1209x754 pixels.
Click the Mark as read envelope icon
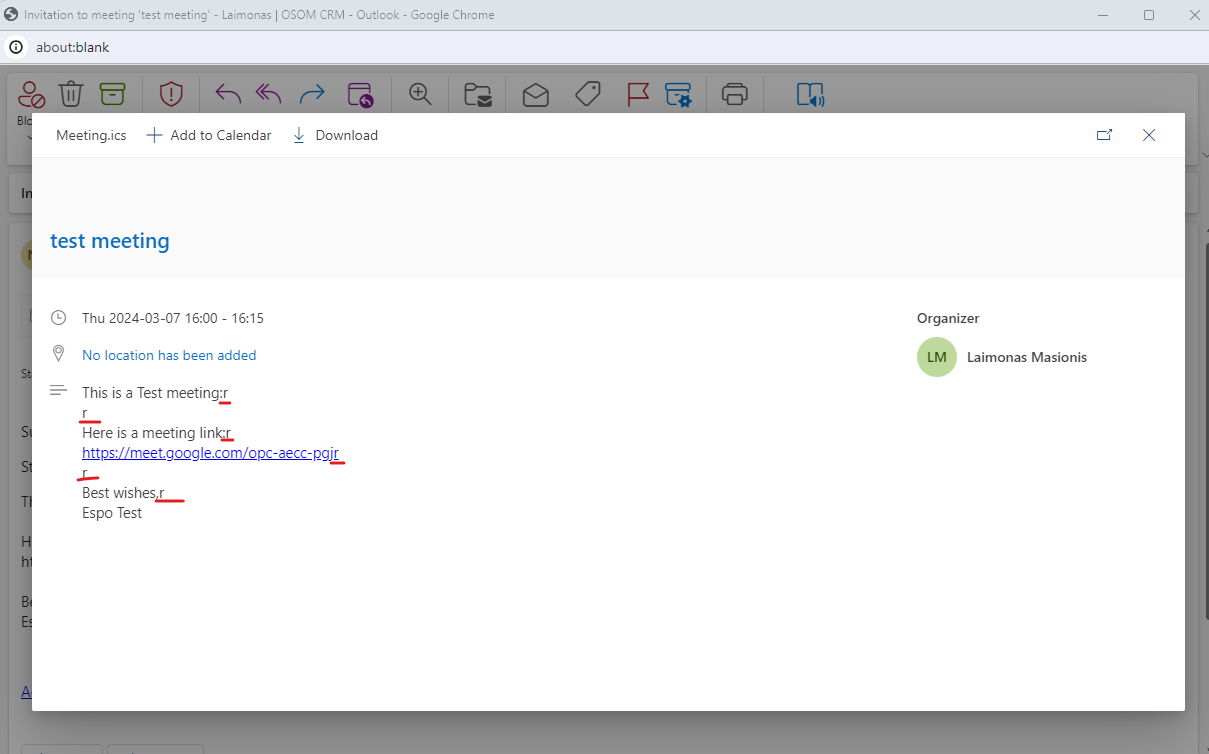click(535, 94)
